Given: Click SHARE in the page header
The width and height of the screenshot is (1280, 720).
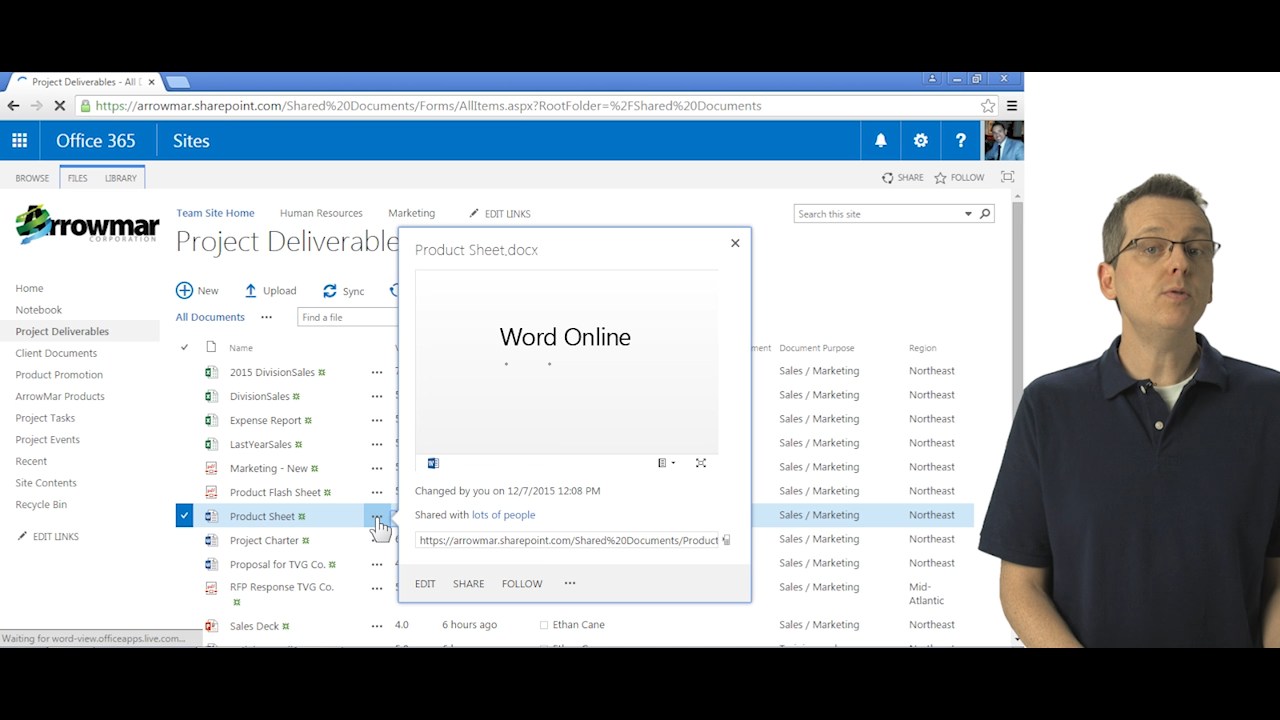Looking at the screenshot, I should click(902, 178).
